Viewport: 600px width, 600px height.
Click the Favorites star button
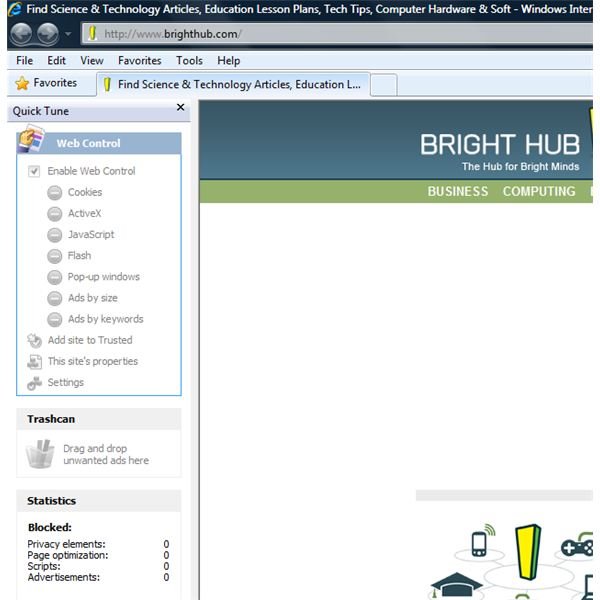46,83
